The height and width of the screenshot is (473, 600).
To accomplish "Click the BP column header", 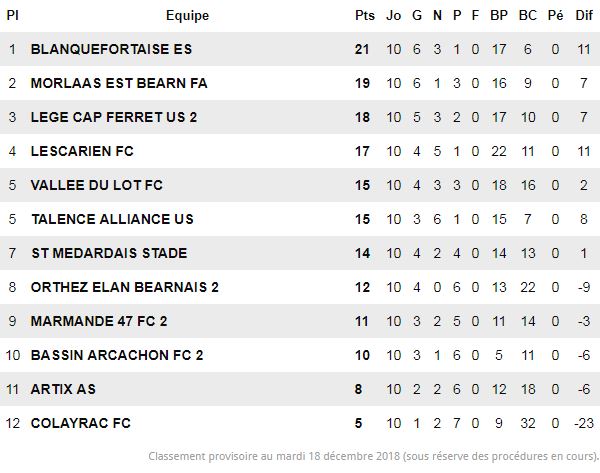I will click(499, 16).
